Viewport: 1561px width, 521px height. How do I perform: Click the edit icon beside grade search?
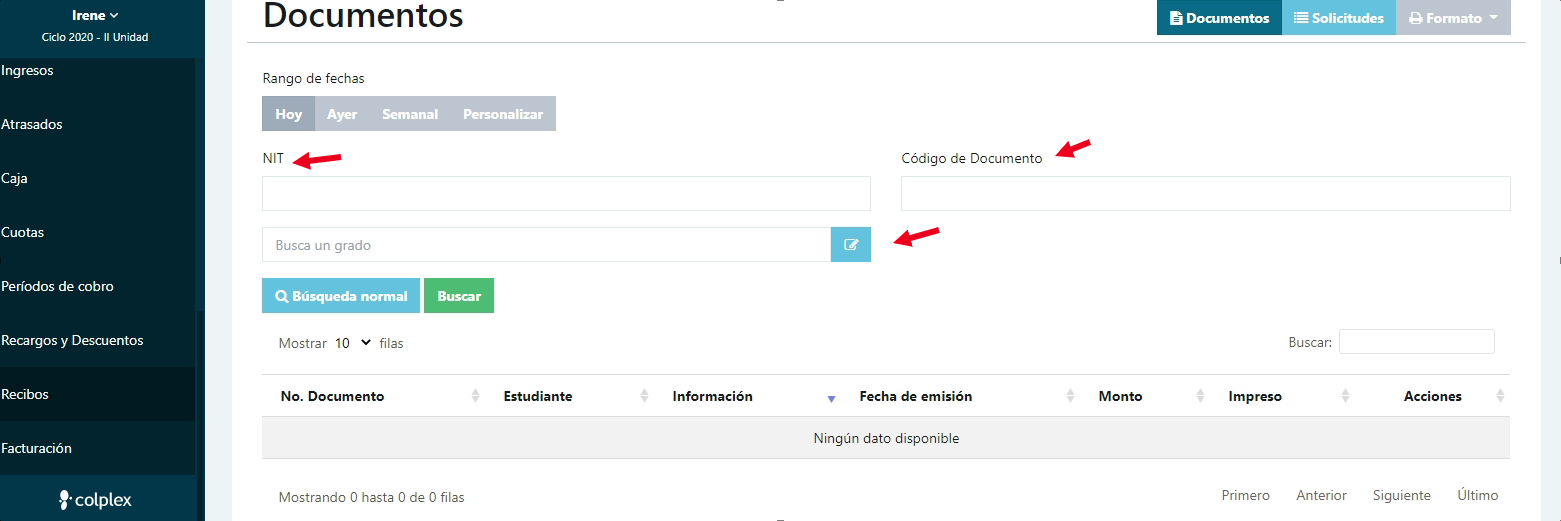pyautogui.click(x=851, y=245)
